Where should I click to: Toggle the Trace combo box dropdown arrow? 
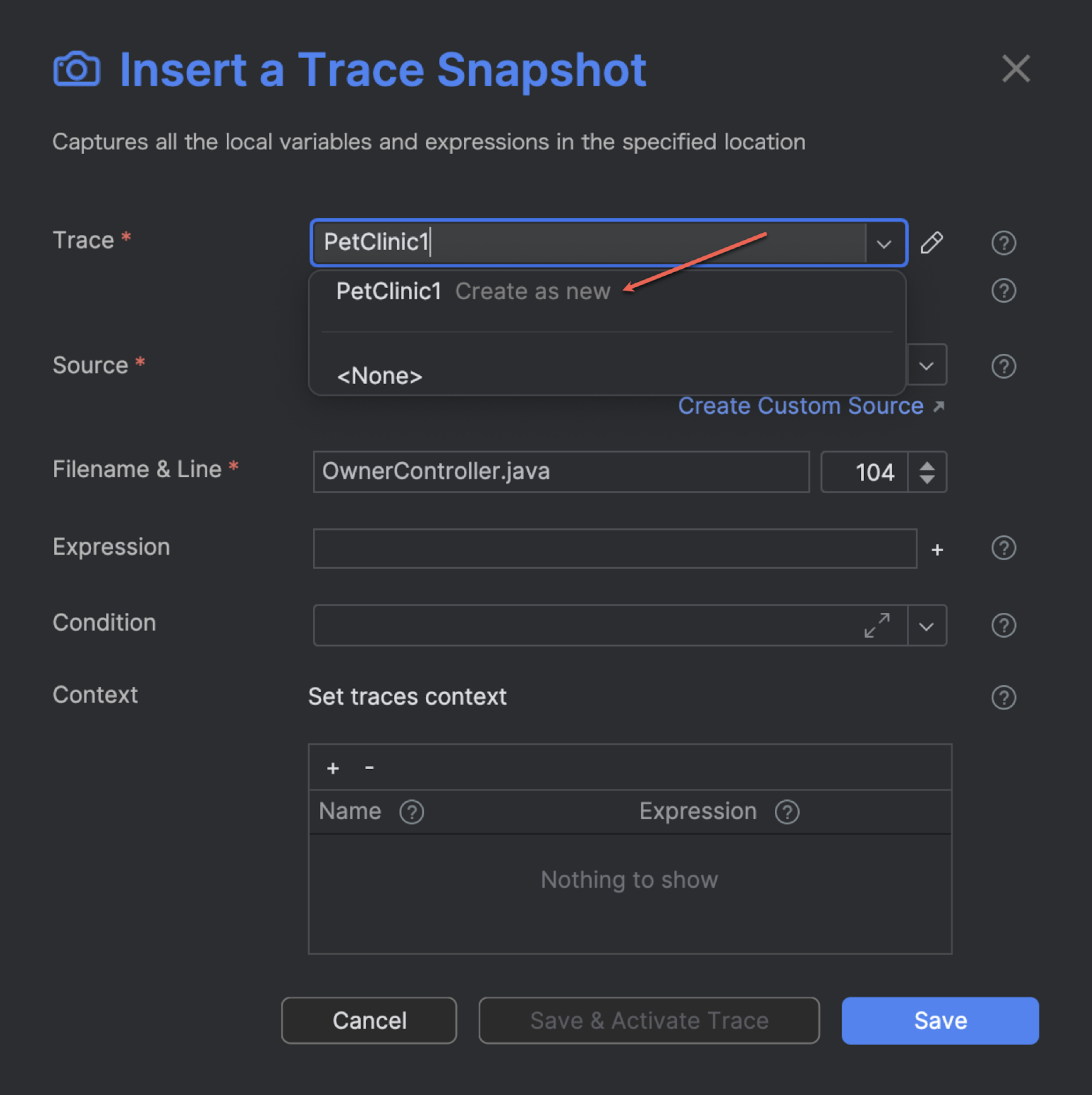pos(883,244)
